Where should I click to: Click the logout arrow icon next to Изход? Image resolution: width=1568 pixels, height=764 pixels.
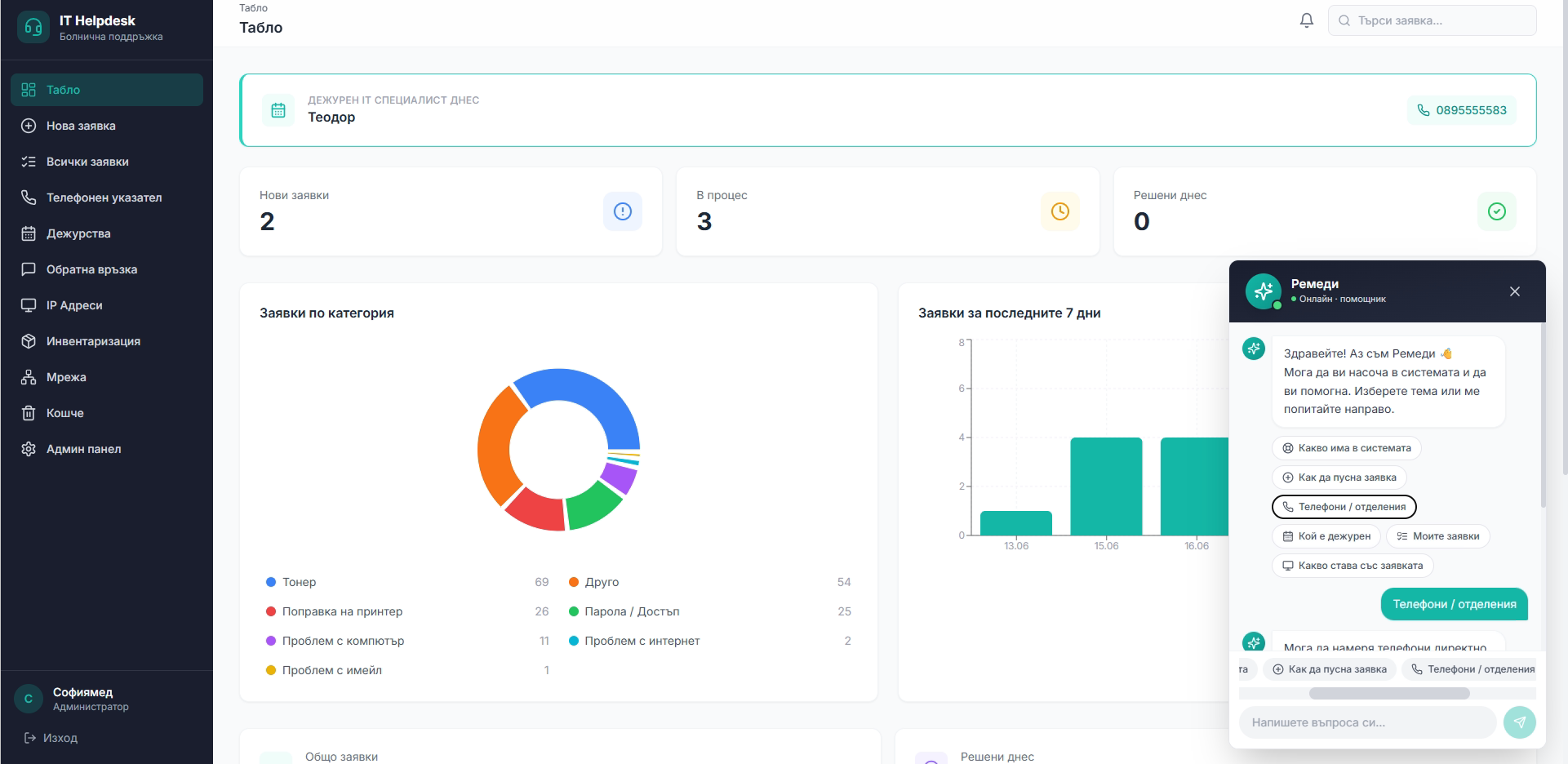pyautogui.click(x=30, y=738)
